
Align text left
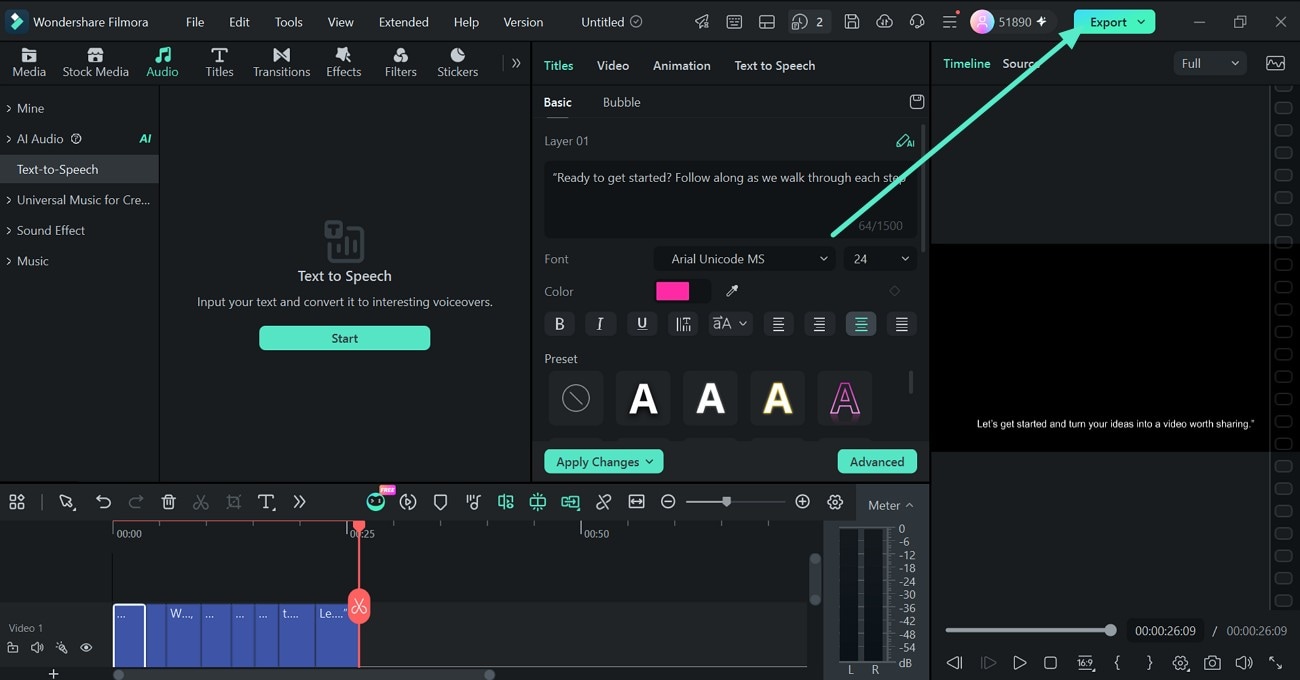pyautogui.click(x=778, y=324)
